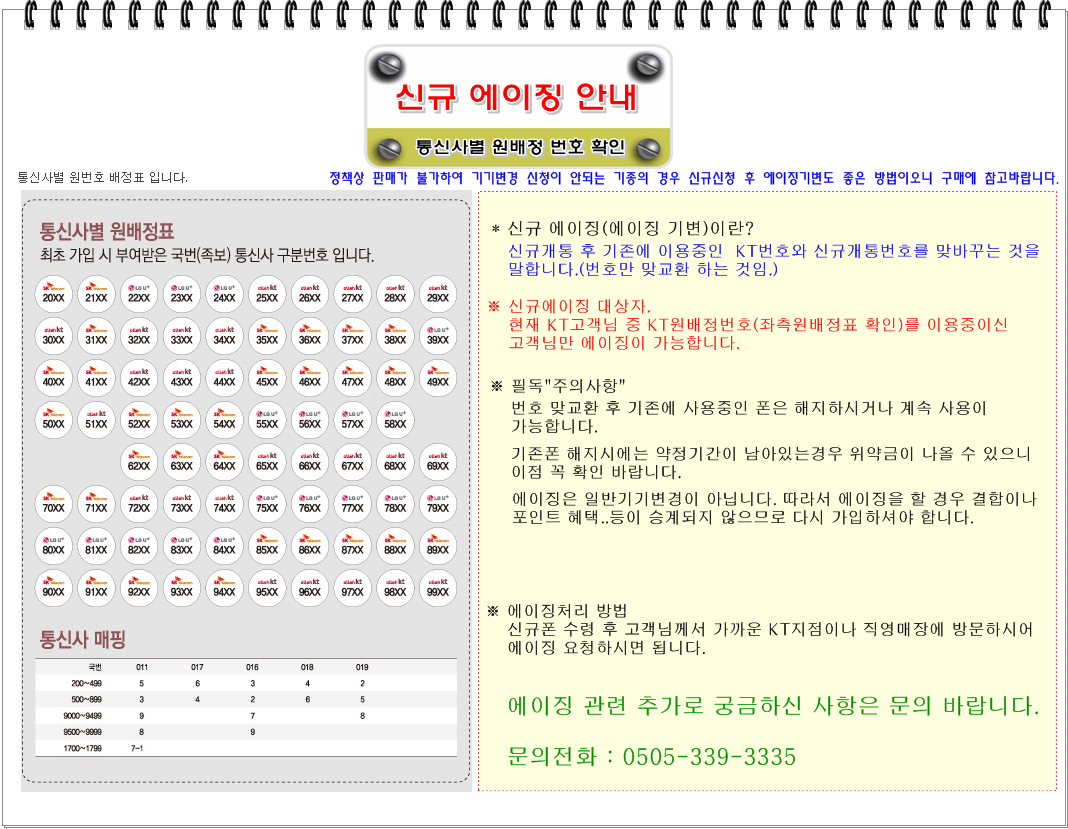Click the olleh kt 51XX badge

coord(96,418)
